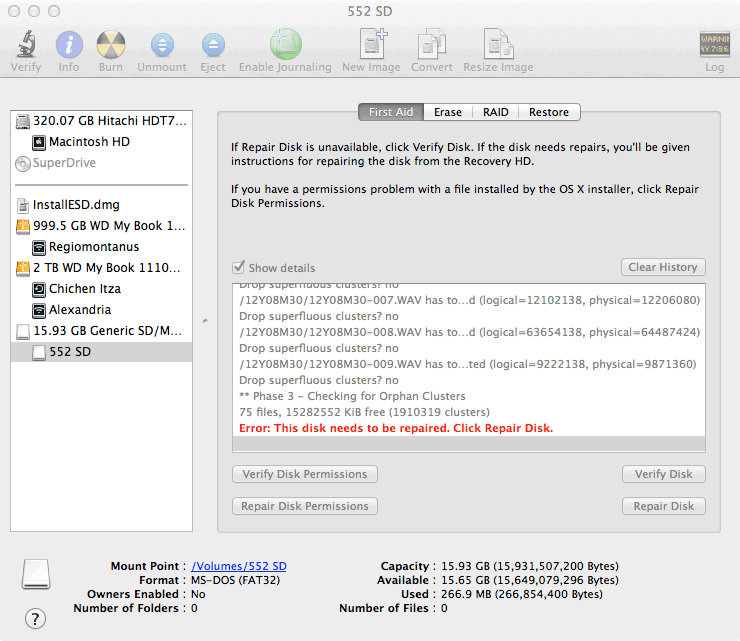Switch to the Erase tab
The image size is (740, 641).
(447, 113)
